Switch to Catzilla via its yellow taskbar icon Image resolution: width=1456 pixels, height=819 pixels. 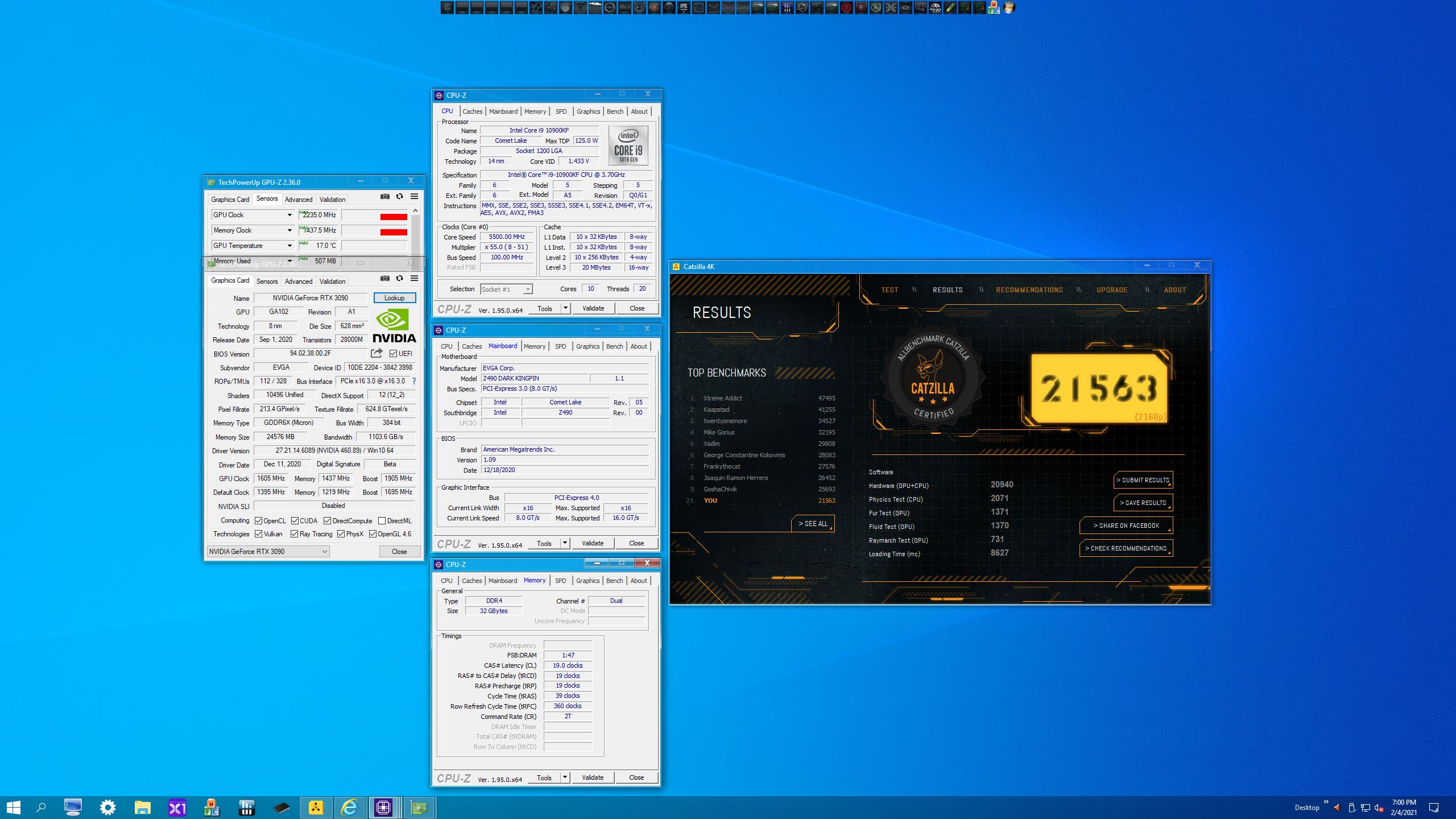click(x=316, y=808)
